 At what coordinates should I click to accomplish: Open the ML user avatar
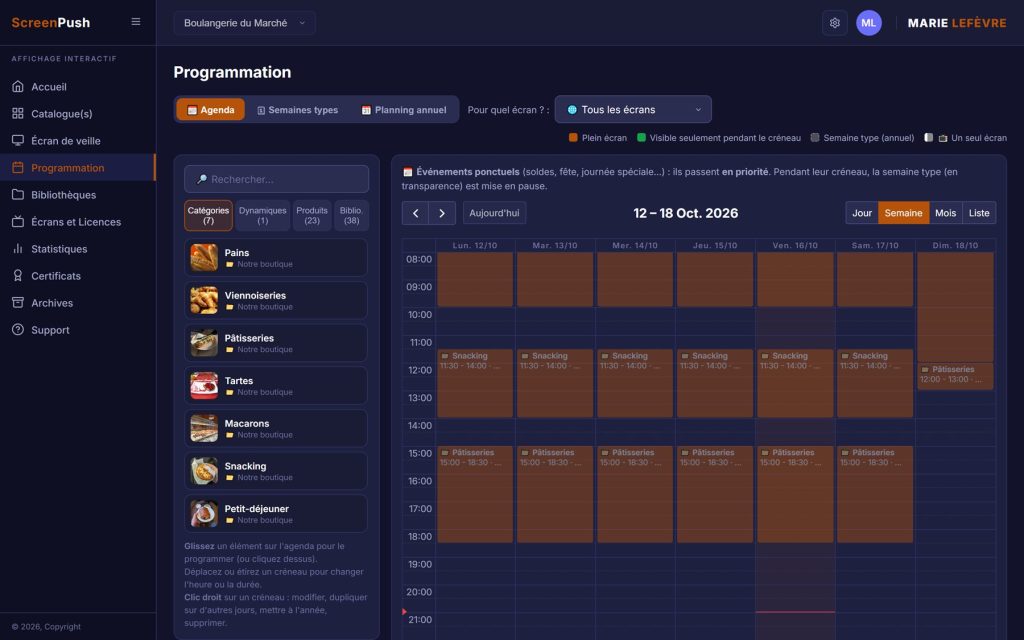tap(869, 23)
